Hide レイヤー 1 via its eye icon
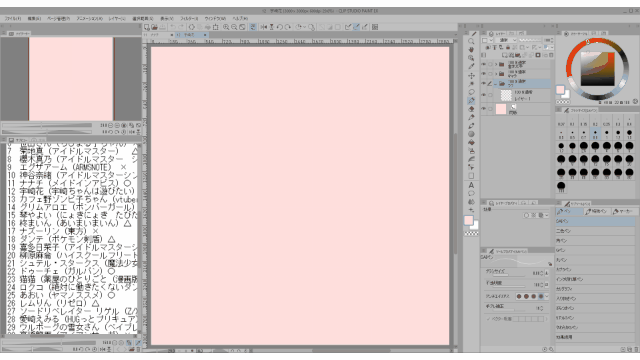 (x=484, y=95)
